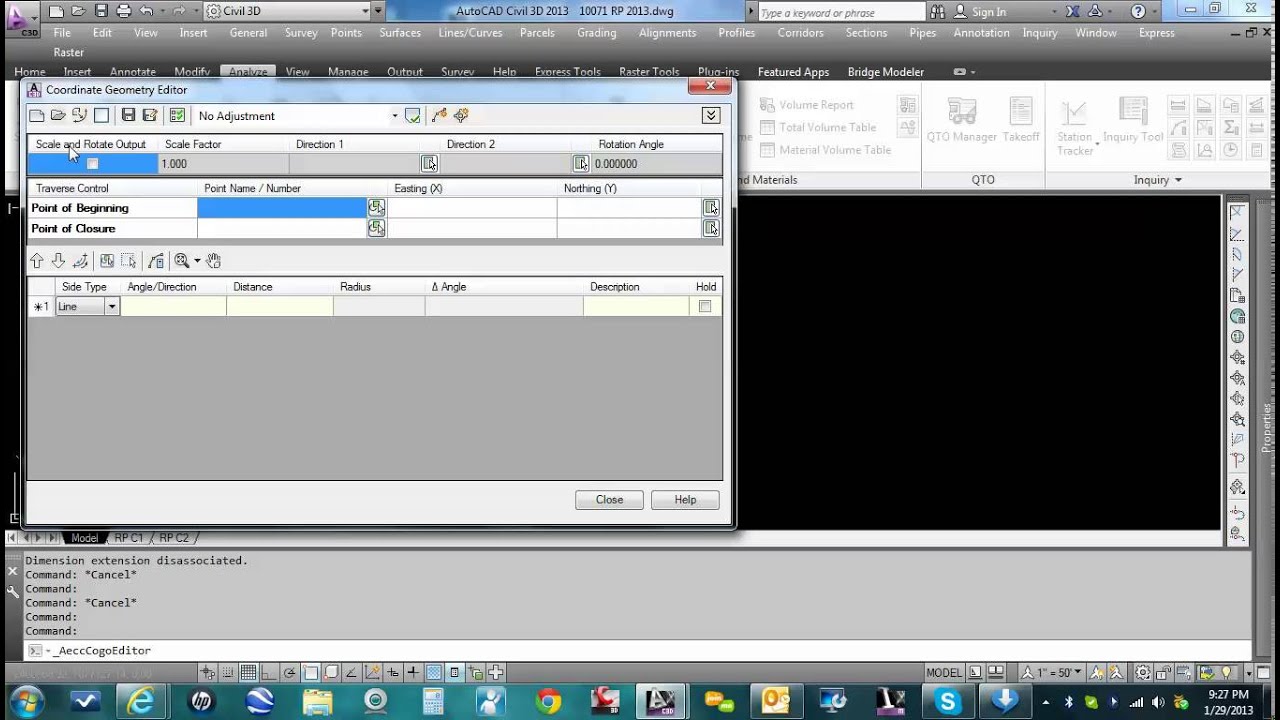Screen dimensions: 1280x720
Task: Open Skype from the Windows taskbar
Action: (x=947, y=701)
